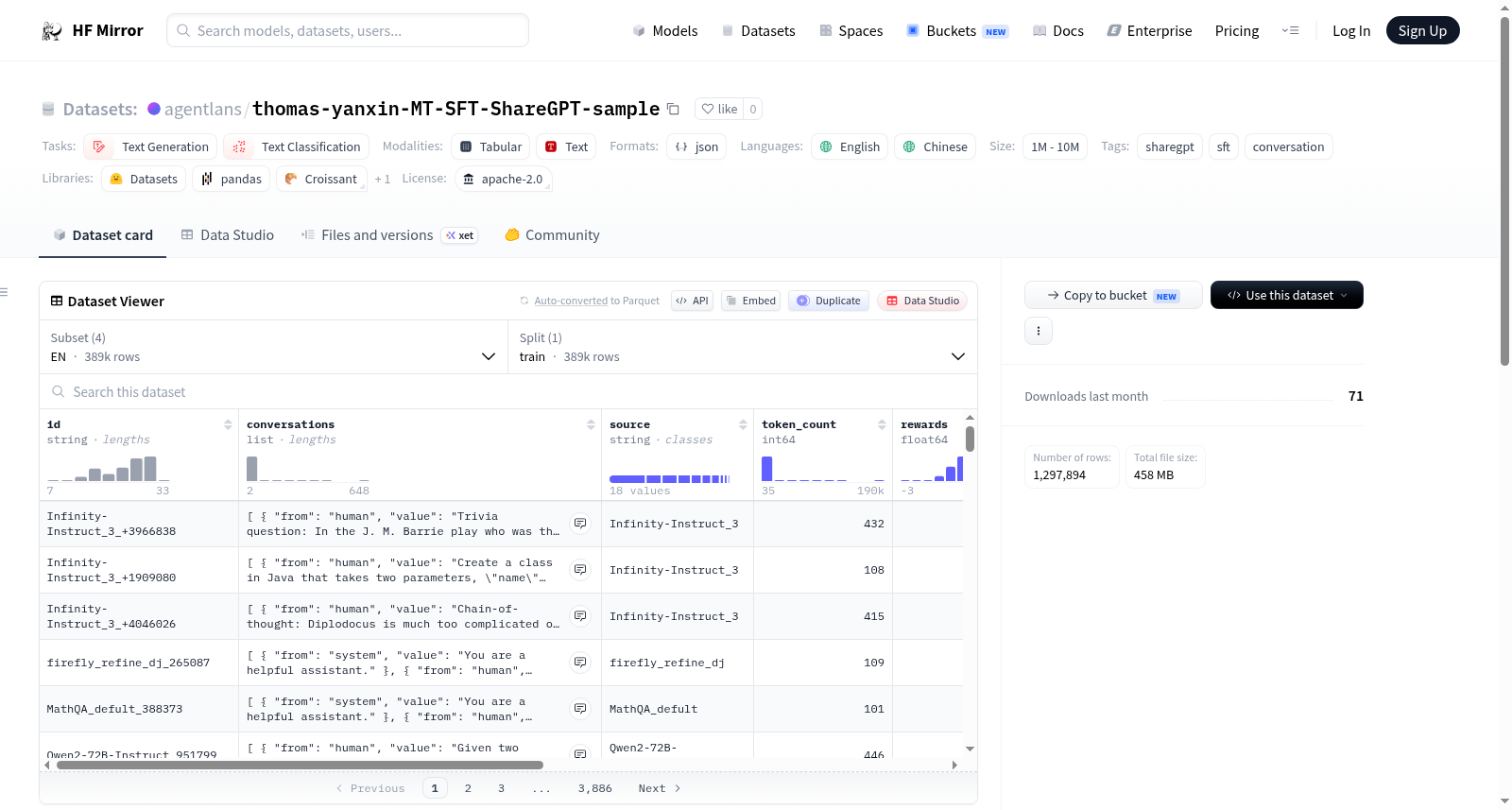
Task: Expand the Subset EN dropdown
Action: (x=273, y=347)
